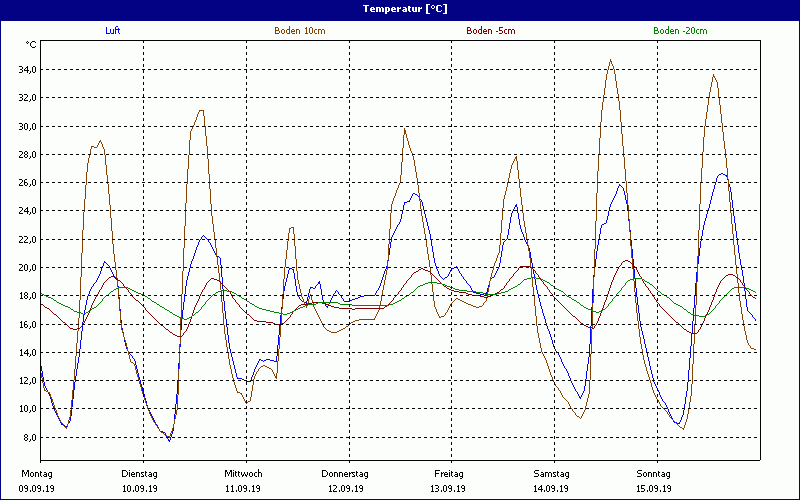The image size is (800, 500).
Task: Select the 'Montag' day label
Action: tap(37, 474)
